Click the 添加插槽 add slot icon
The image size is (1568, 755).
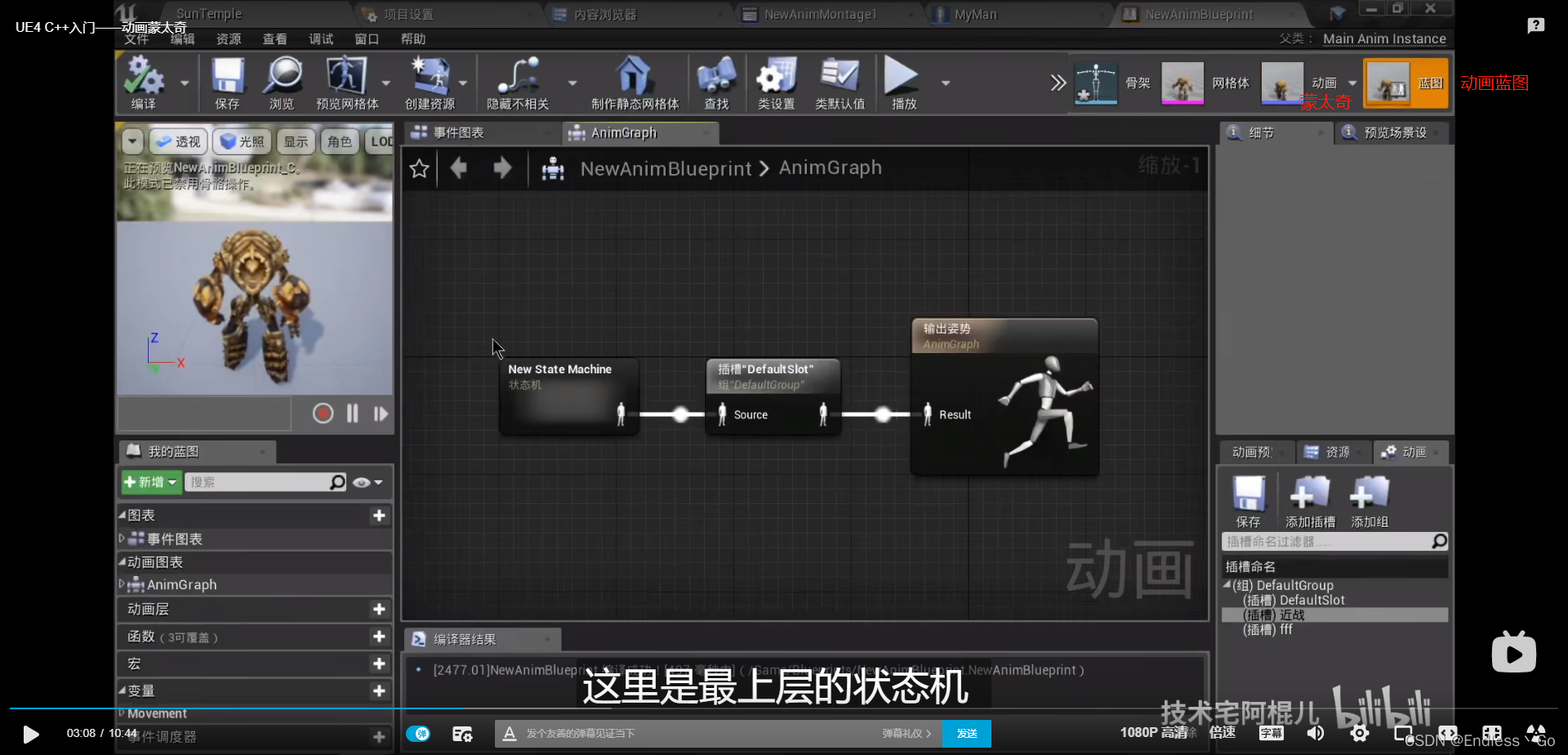[x=1310, y=502]
